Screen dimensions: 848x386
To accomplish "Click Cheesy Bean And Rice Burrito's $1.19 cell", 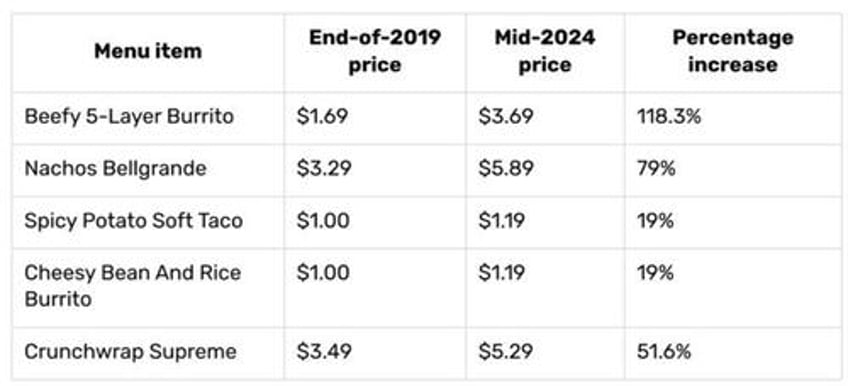I will (545, 287).
